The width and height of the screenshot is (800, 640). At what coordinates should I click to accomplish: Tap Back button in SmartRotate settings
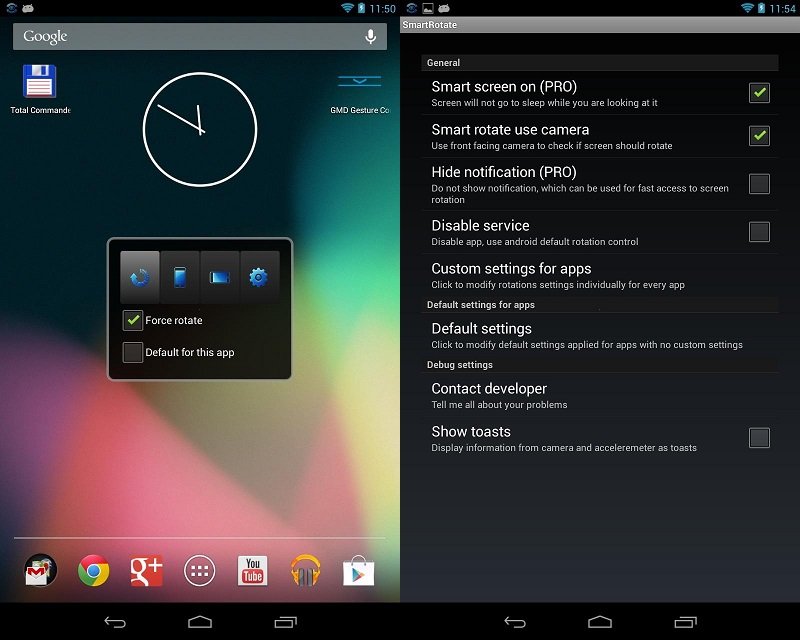515,622
